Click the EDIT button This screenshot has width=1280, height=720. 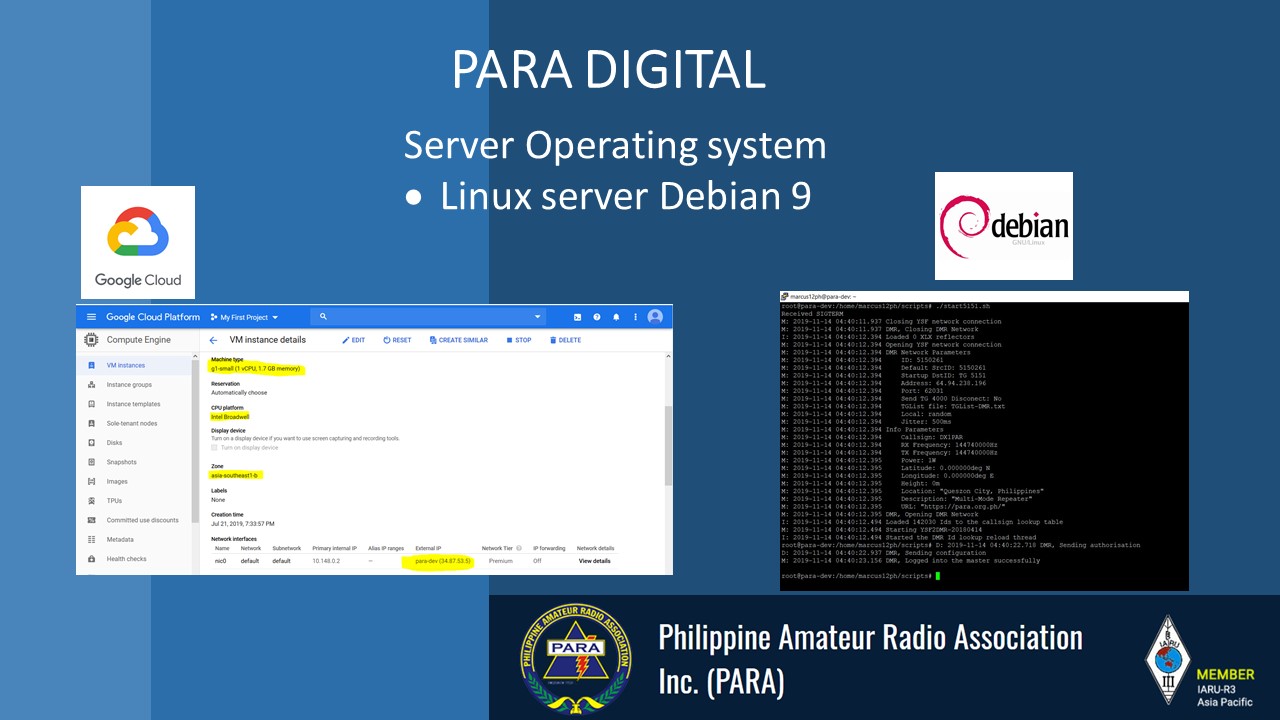pyautogui.click(x=354, y=340)
